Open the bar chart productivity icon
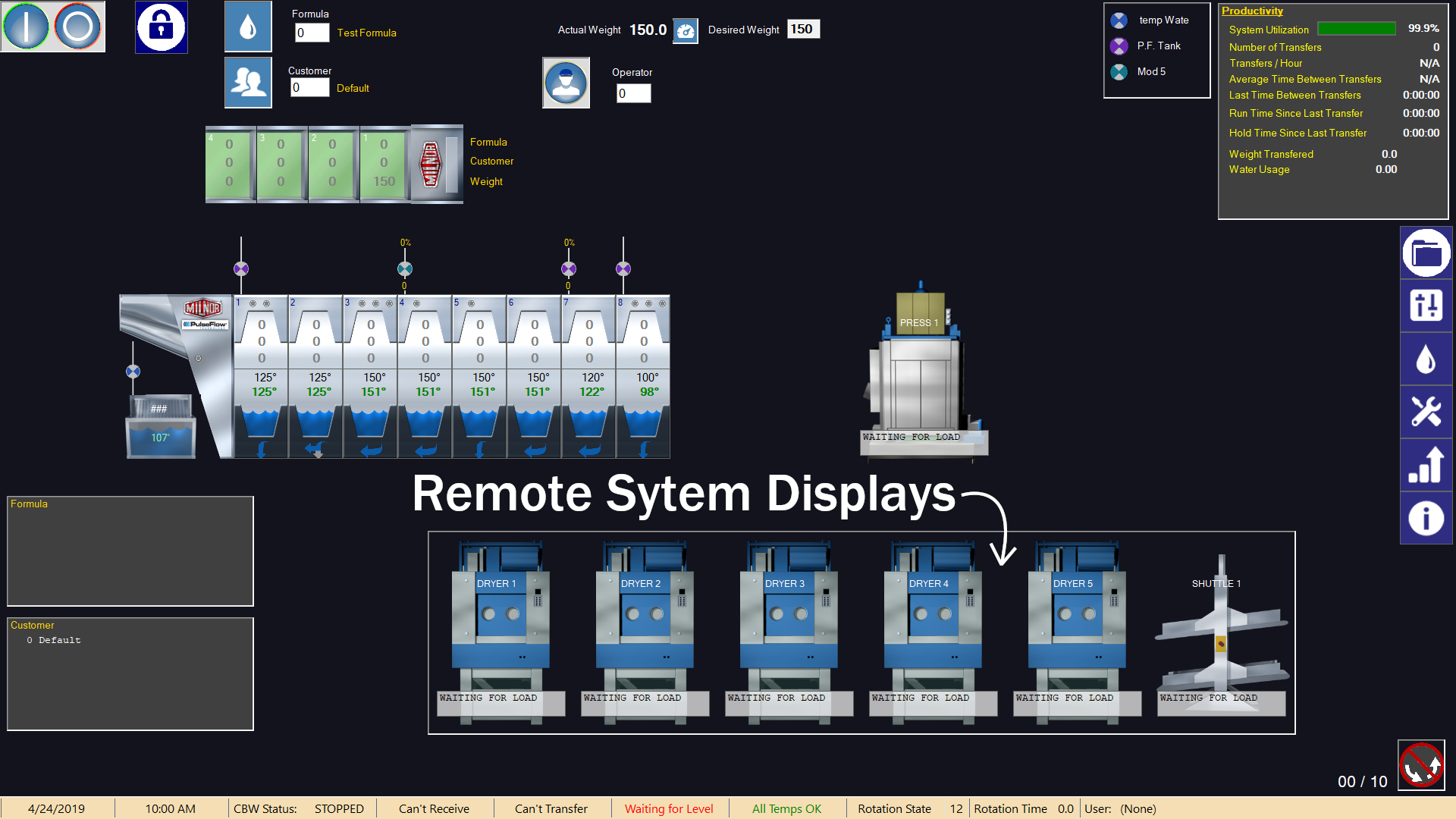1456x819 pixels. click(1426, 465)
